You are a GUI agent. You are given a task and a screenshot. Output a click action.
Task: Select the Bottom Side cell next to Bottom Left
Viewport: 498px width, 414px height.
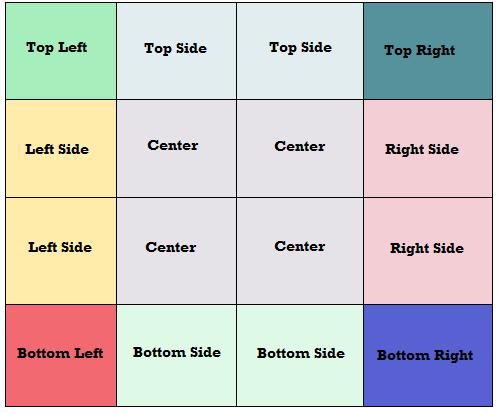(x=177, y=355)
